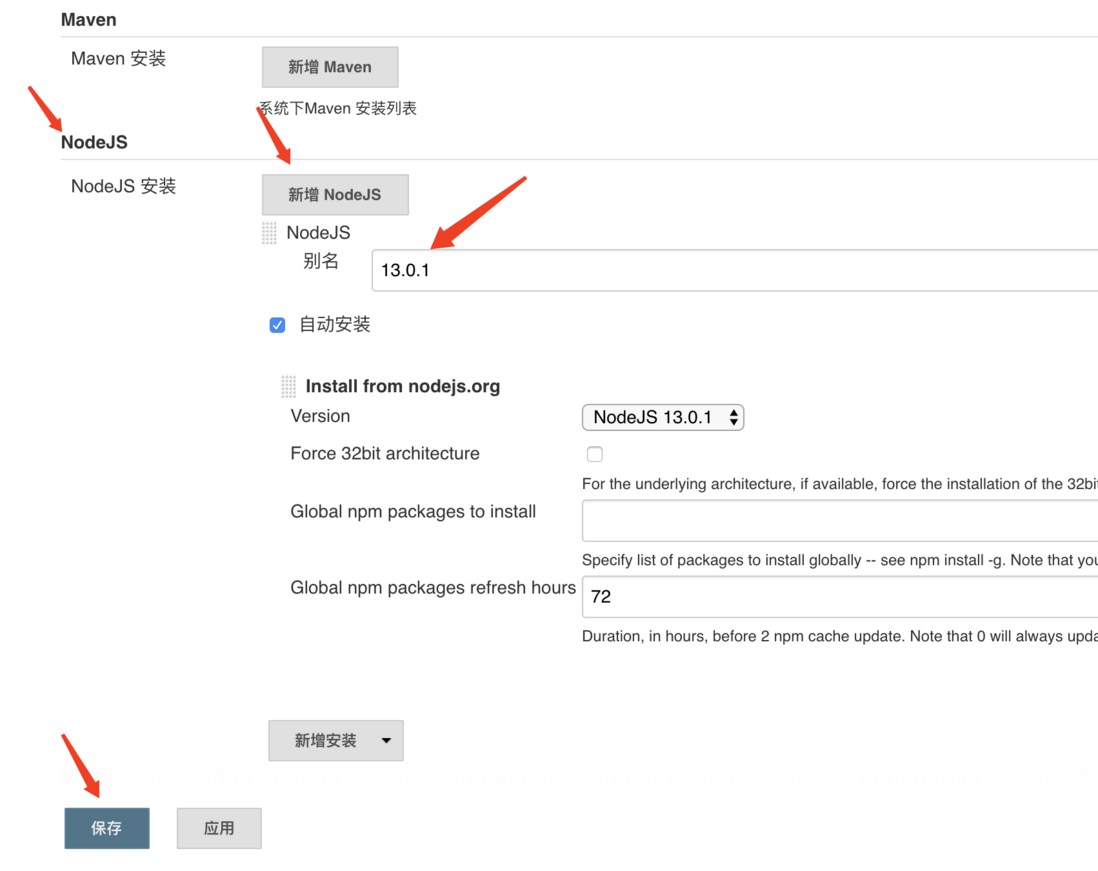This screenshot has width=1098, height=871.
Task: Click the 保存 save button
Action: tap(106, 828)
